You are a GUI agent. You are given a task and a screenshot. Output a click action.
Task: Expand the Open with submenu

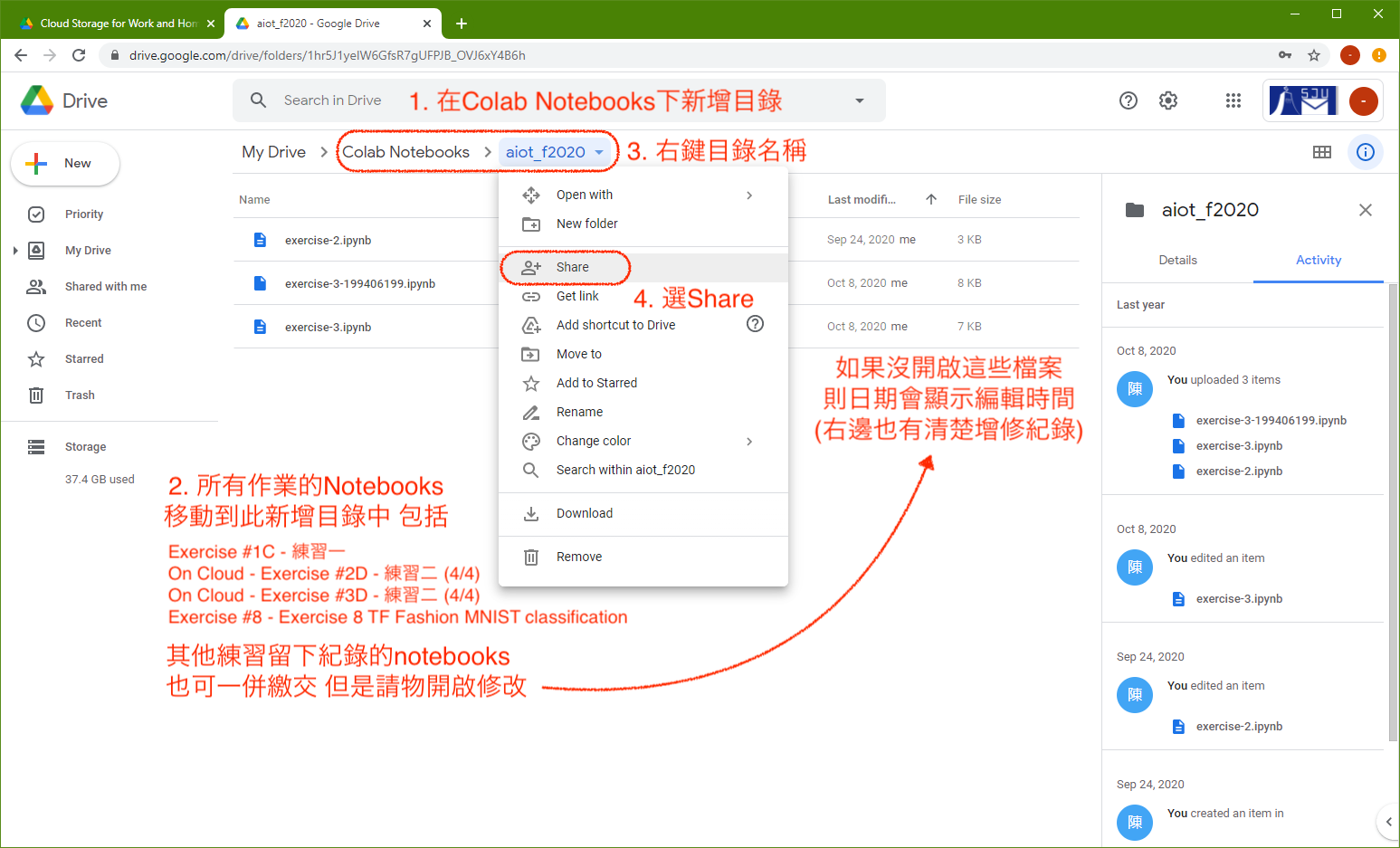click(x=749, y=195)
